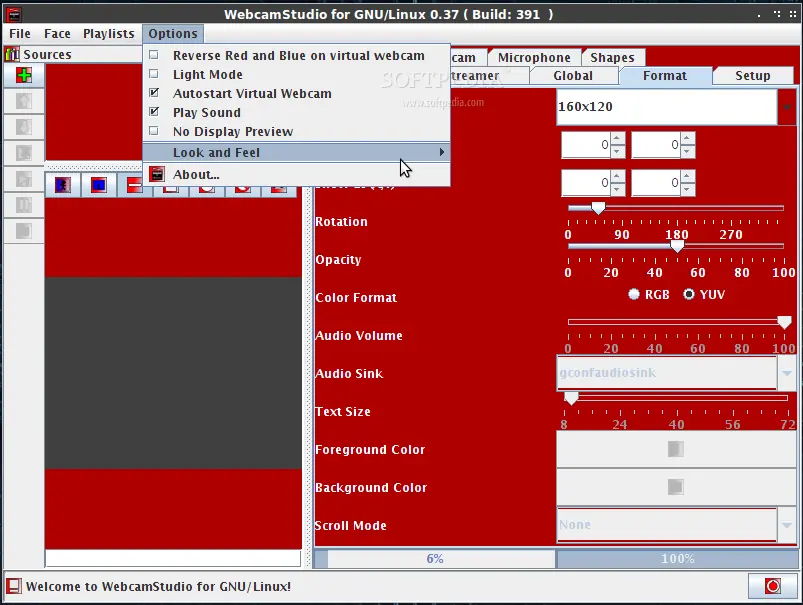This screenshot has height=605, width=803.
Task: Click the Rotation slider thumb
Action: pos(598,208)
